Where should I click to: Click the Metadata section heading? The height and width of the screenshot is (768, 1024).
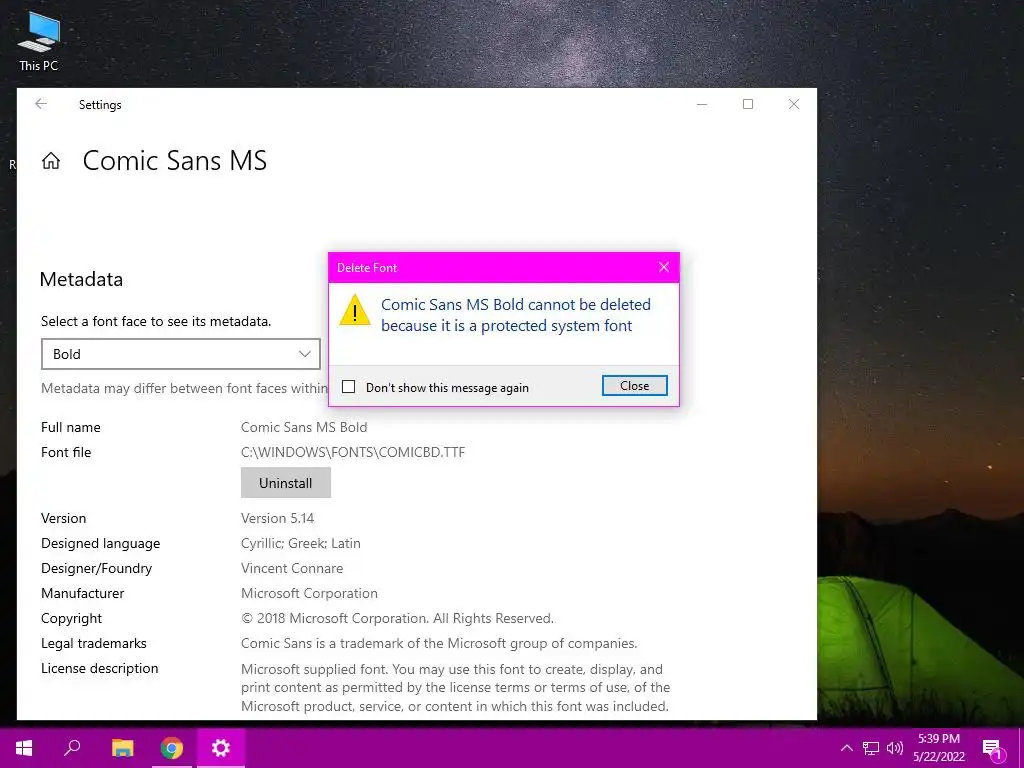click(81, 280)
